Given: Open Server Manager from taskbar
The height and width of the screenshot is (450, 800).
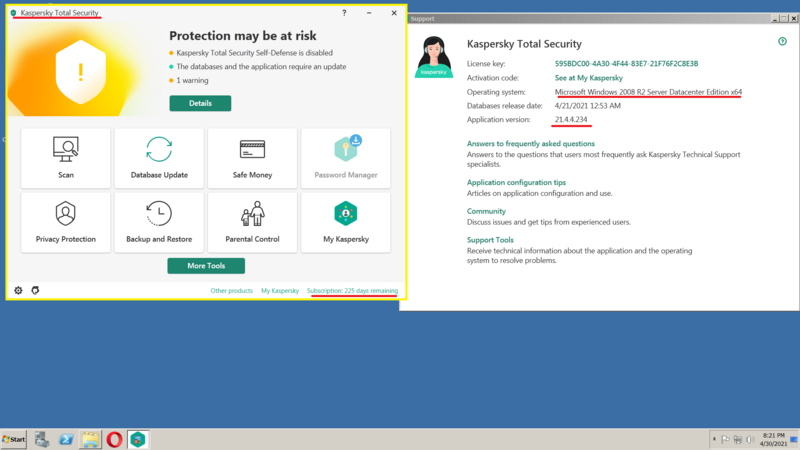Looking at the screenshot, I should click(x=42, y=439).
